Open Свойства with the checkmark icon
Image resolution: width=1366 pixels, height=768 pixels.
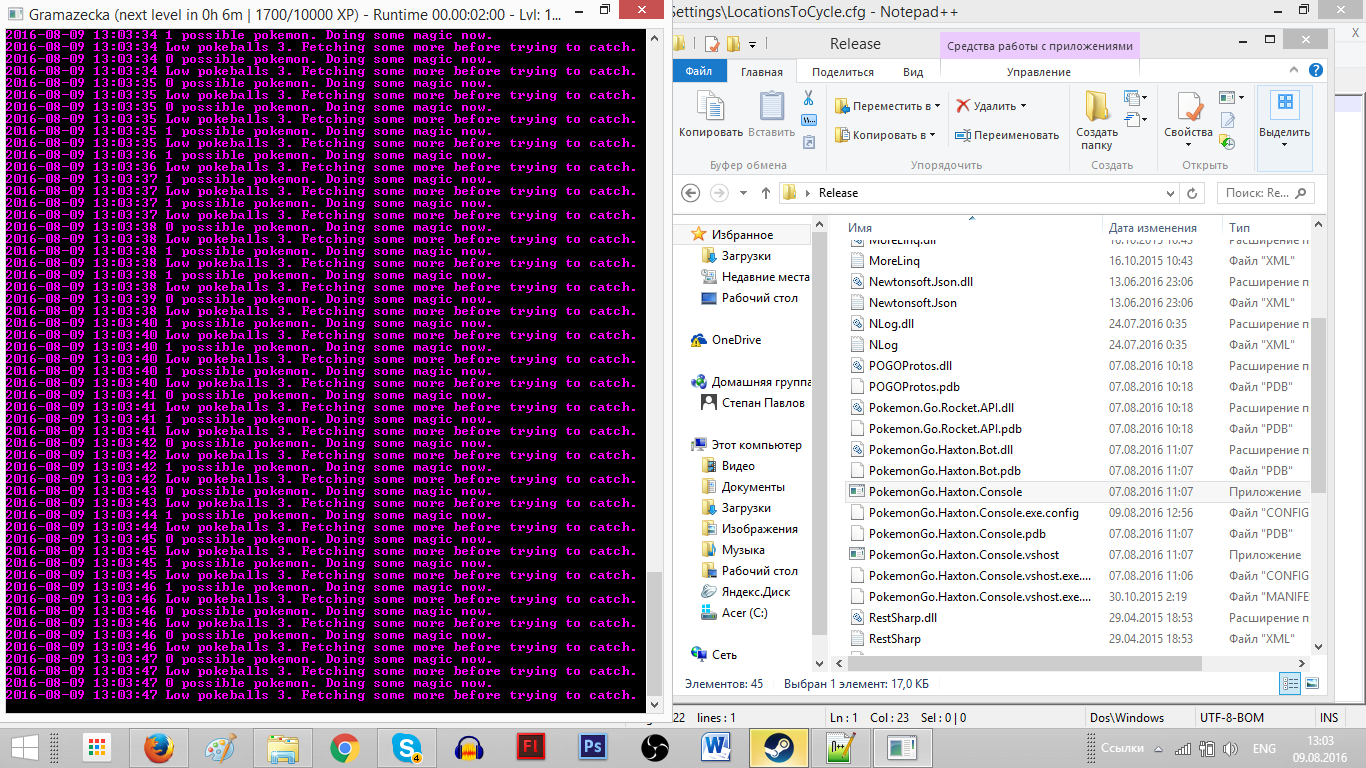[1189, 115]
